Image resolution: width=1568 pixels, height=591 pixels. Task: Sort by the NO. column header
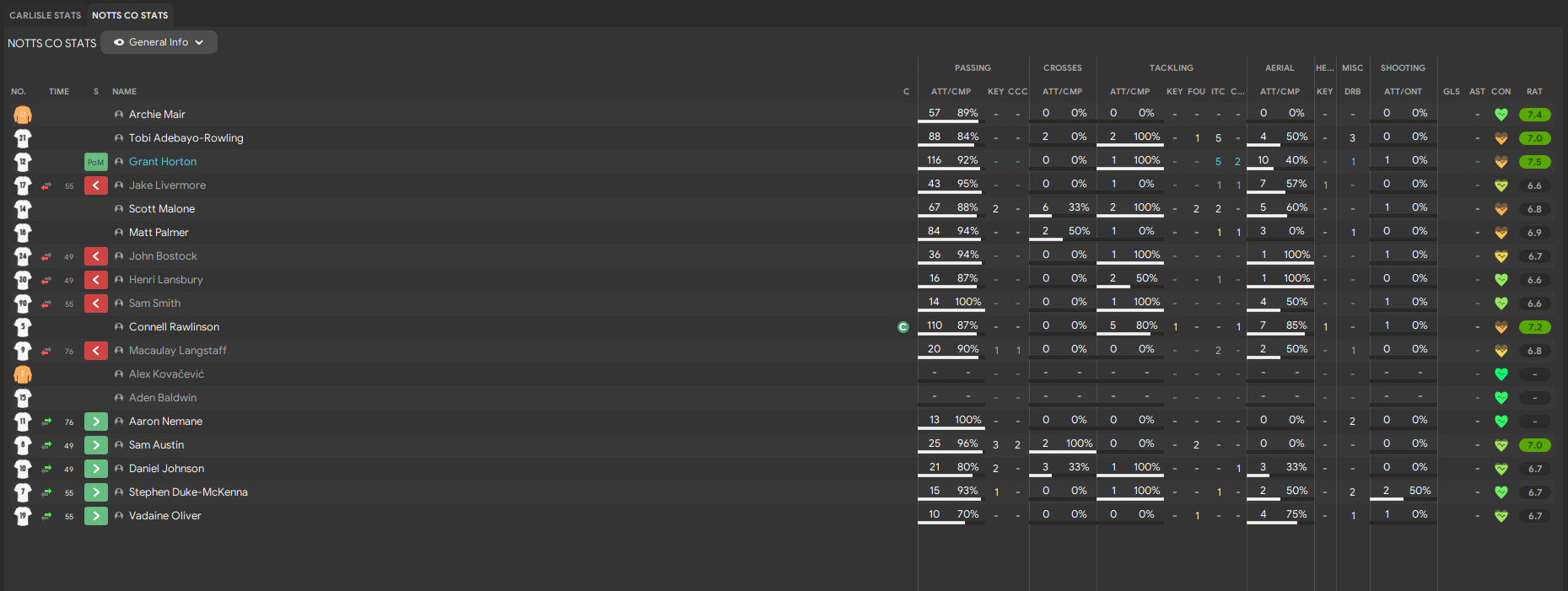pyautogui.click(x=19, y=91)
